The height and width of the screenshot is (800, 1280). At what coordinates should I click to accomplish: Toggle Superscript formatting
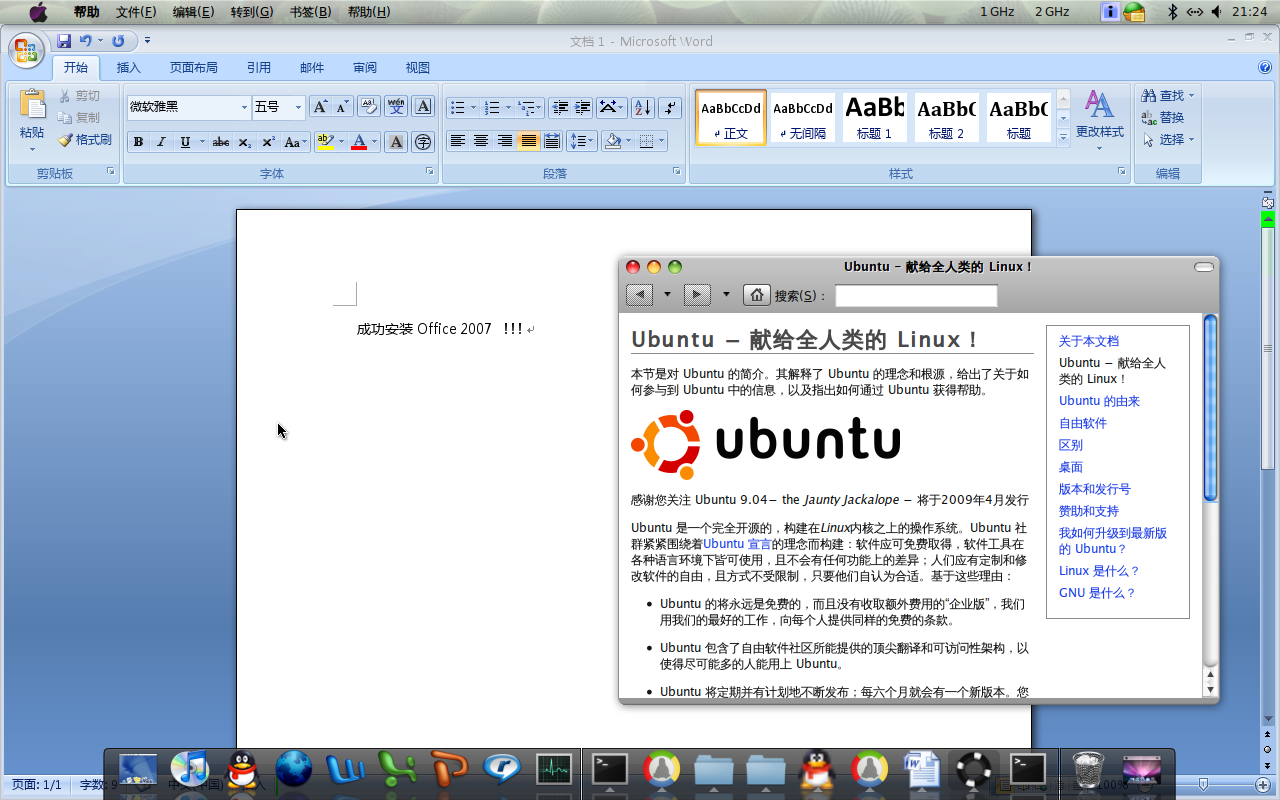pyautogui.click(x=268, y=142)
